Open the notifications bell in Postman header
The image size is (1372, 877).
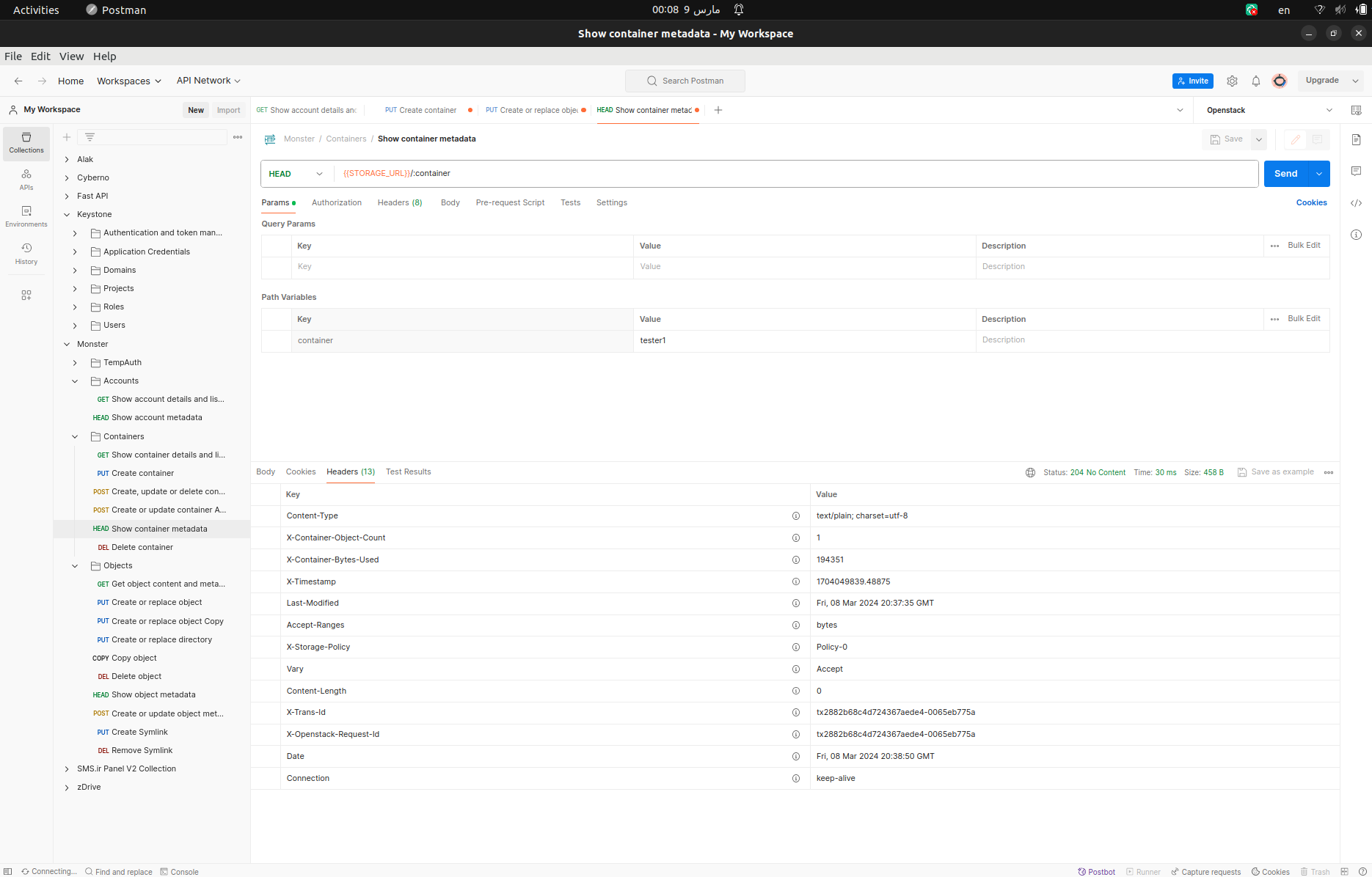tap(1256, 81)
